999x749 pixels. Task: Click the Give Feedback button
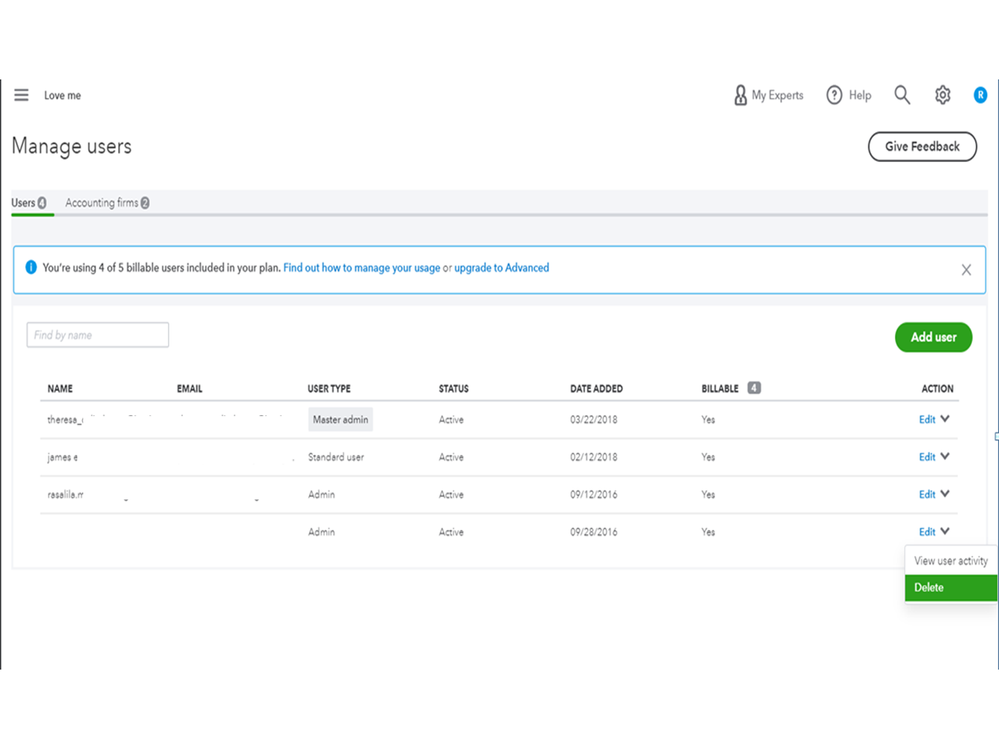[922, 147]
